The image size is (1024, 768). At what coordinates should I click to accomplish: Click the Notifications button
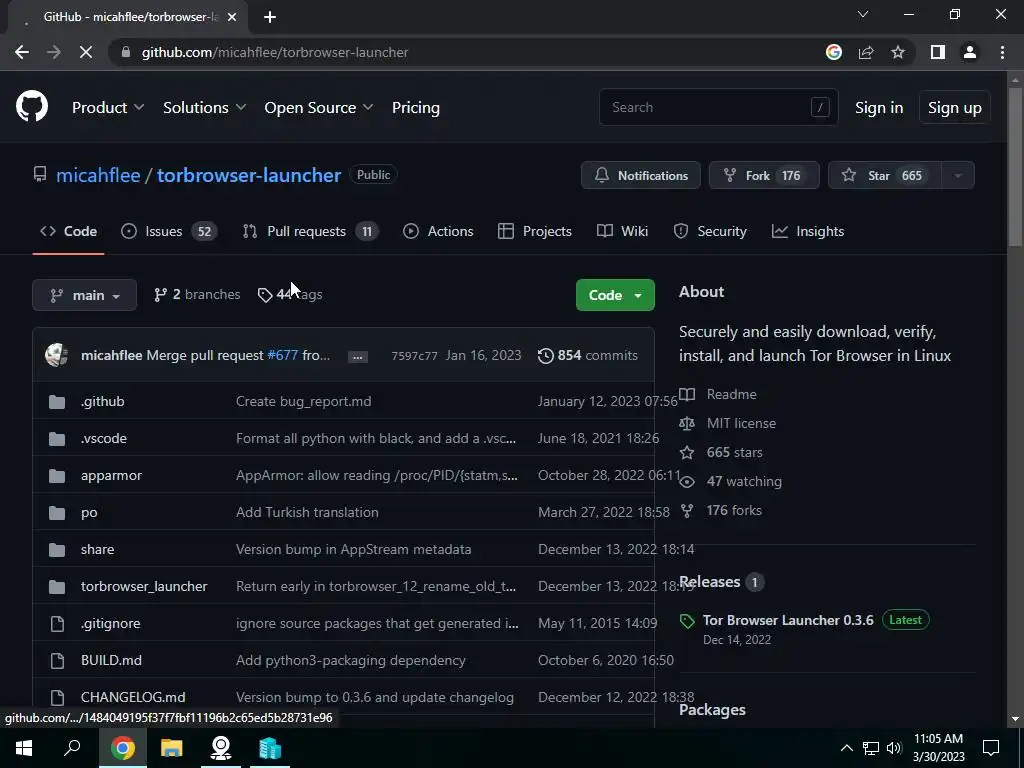click(641, 175)
